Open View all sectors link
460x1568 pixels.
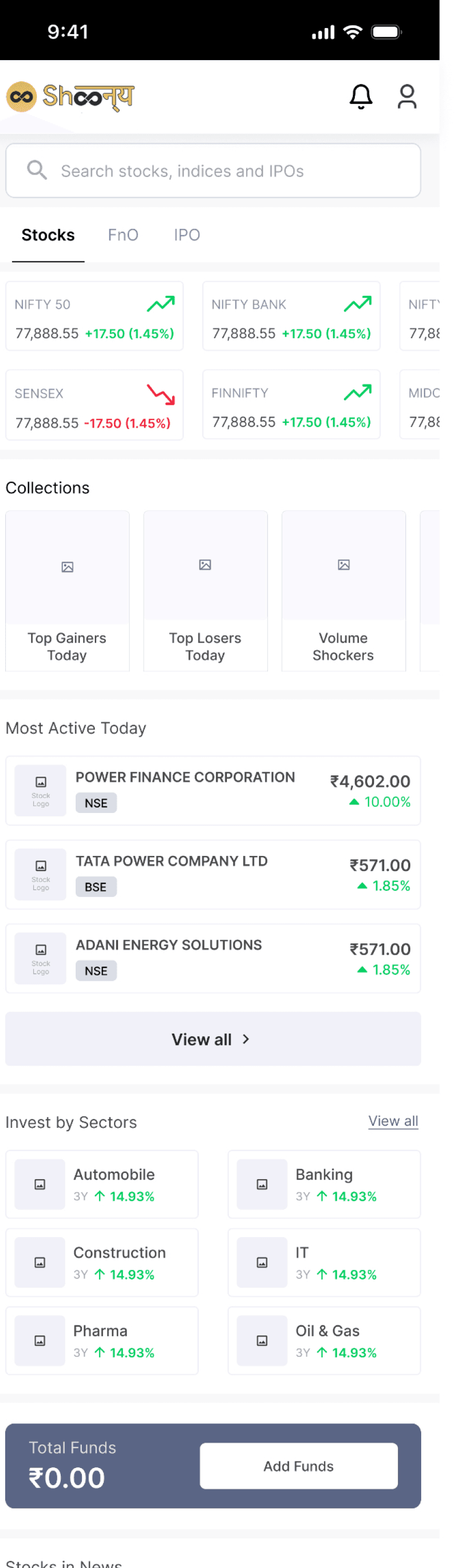(393, 1121)
